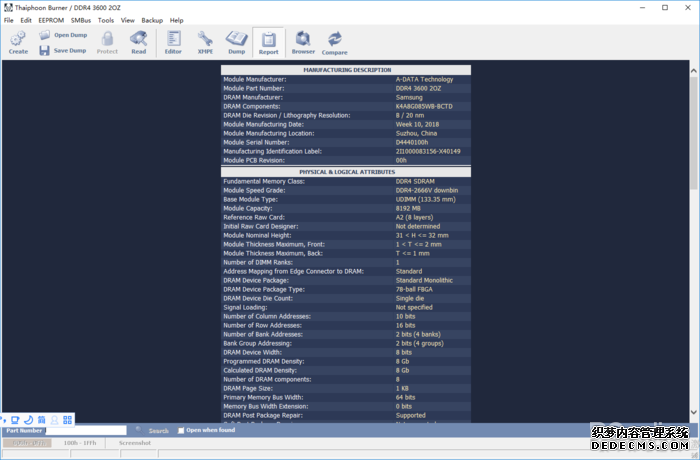Click the Compare arrows icon

pos(334,39)
